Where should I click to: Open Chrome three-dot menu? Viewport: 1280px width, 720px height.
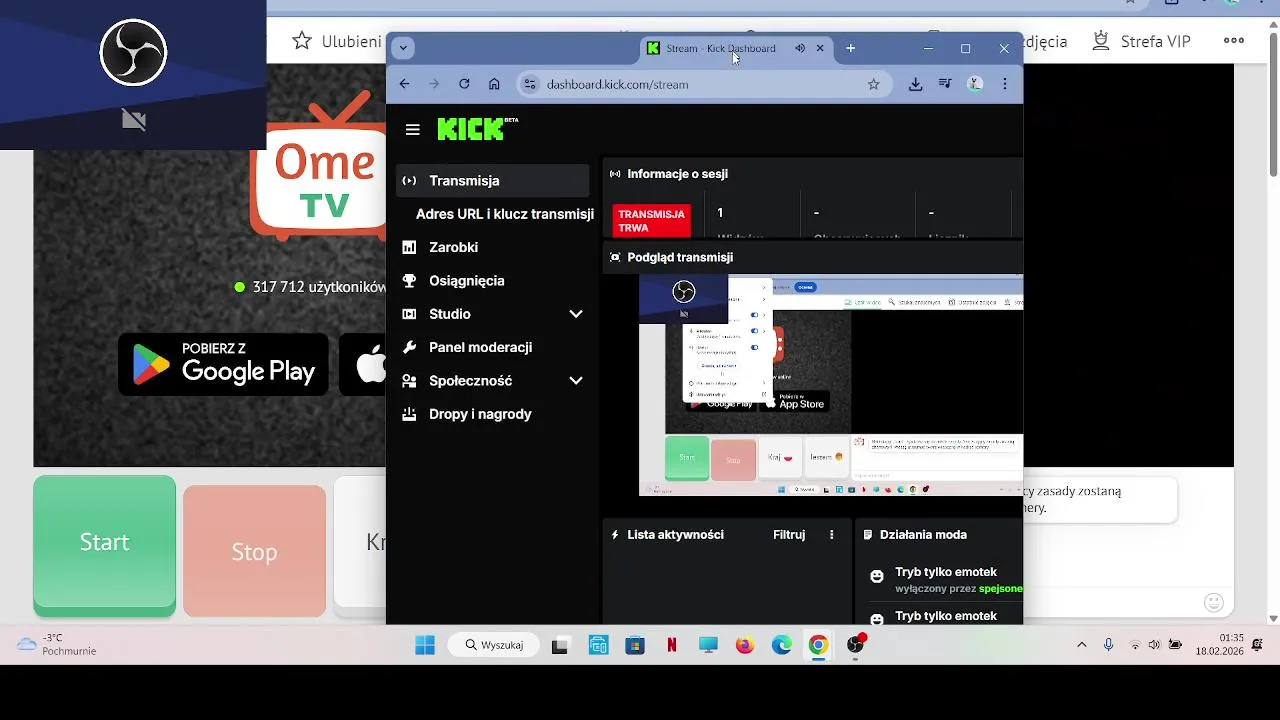[x=1005, y=85]
